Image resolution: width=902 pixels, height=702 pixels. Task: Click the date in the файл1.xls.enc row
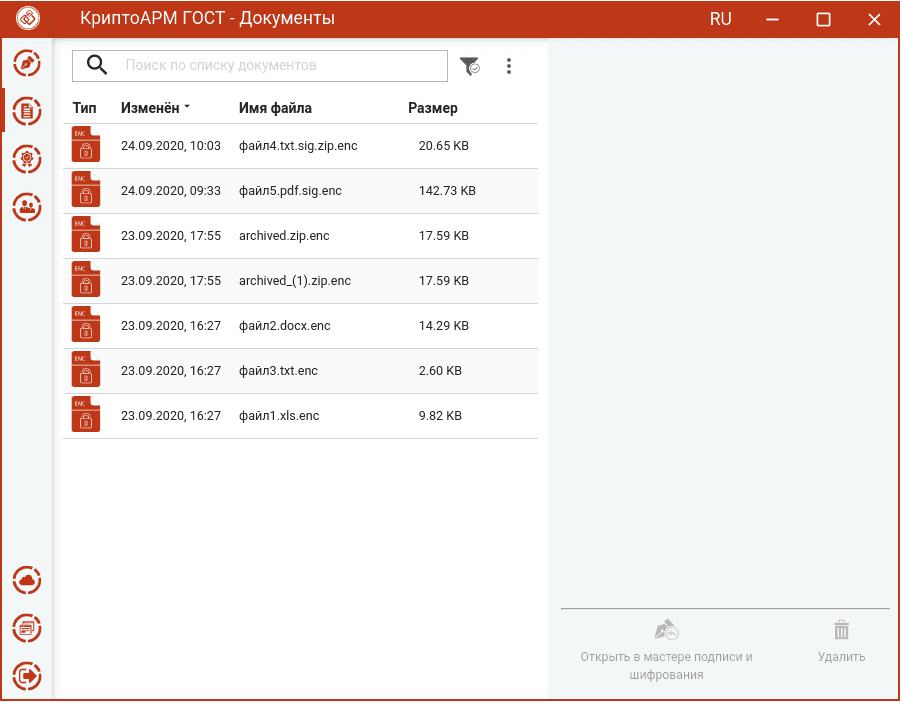point(171,415)
